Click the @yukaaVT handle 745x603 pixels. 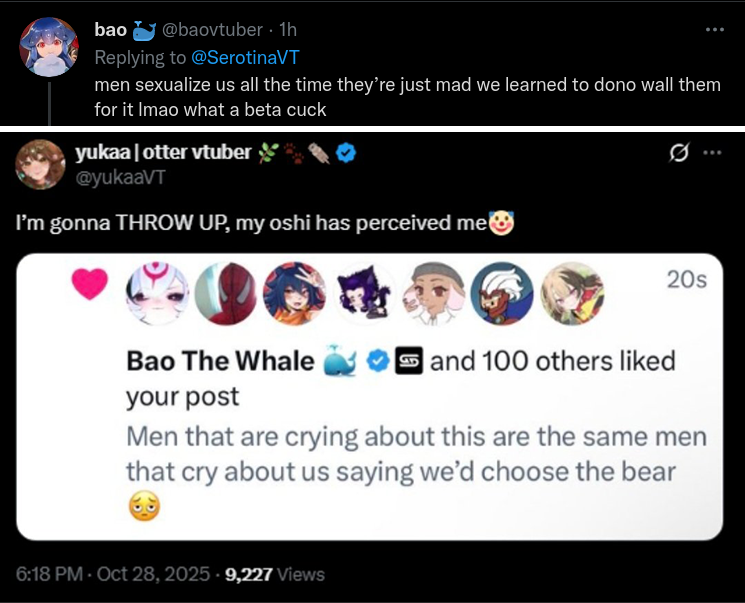pyautogui.click(x=119, y=177)
